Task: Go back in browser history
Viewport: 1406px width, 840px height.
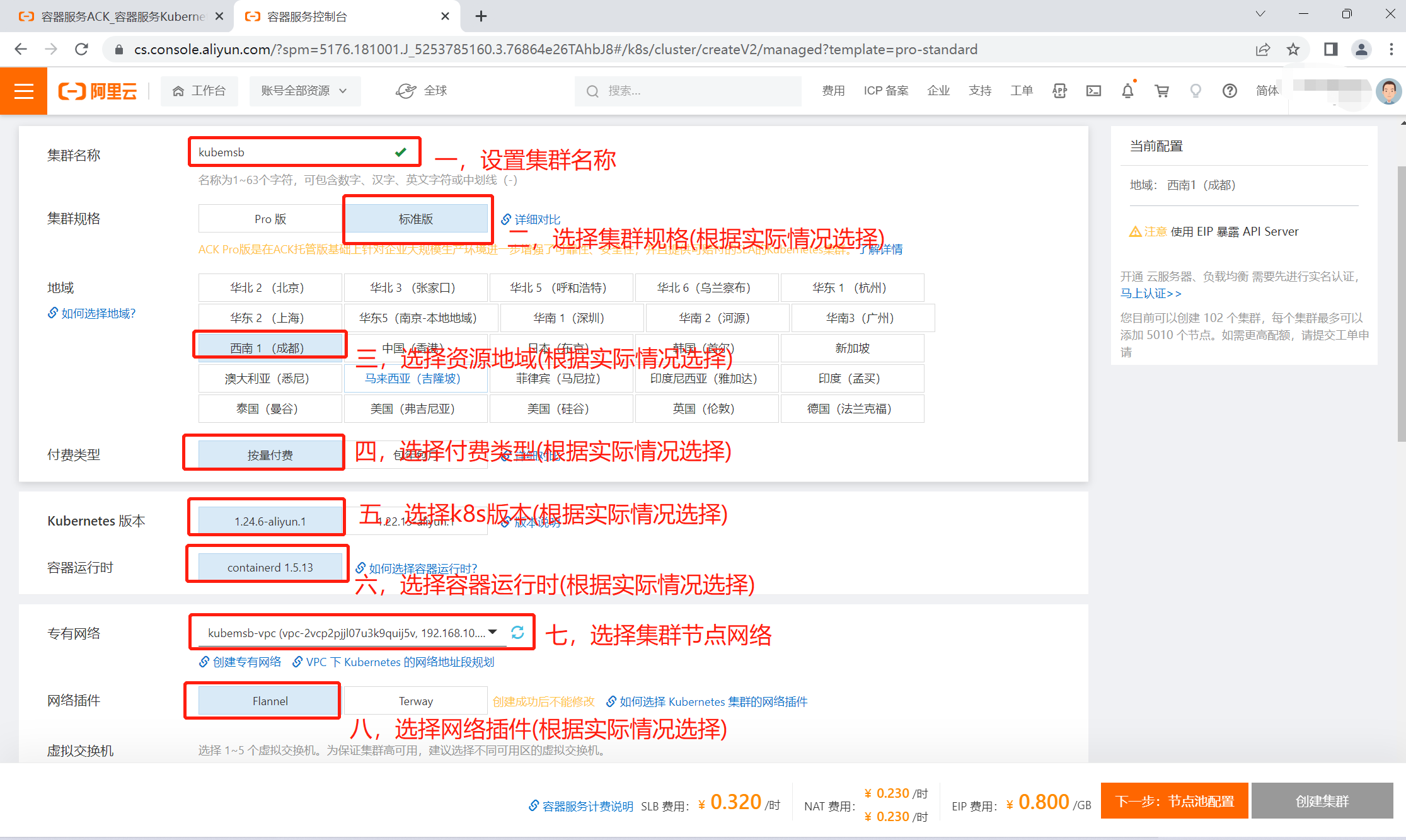Action: (21, 49)
